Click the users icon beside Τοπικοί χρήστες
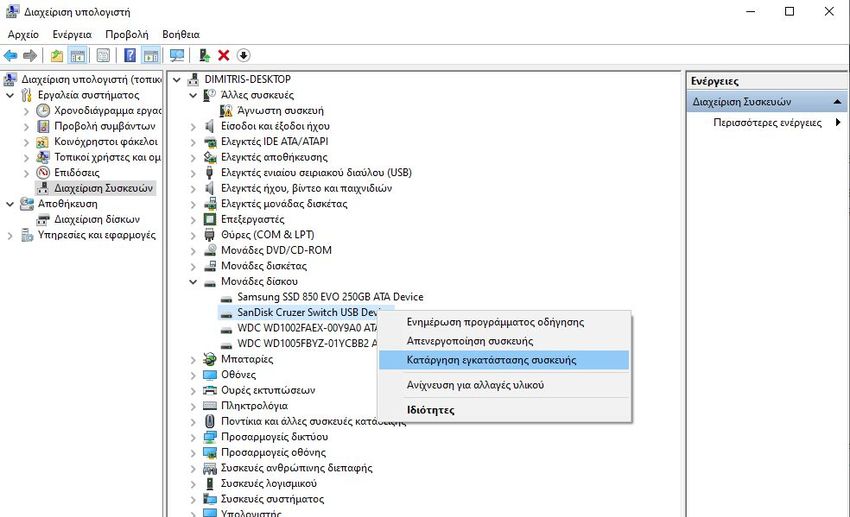850x517 pixels. [x=43, y=157]
